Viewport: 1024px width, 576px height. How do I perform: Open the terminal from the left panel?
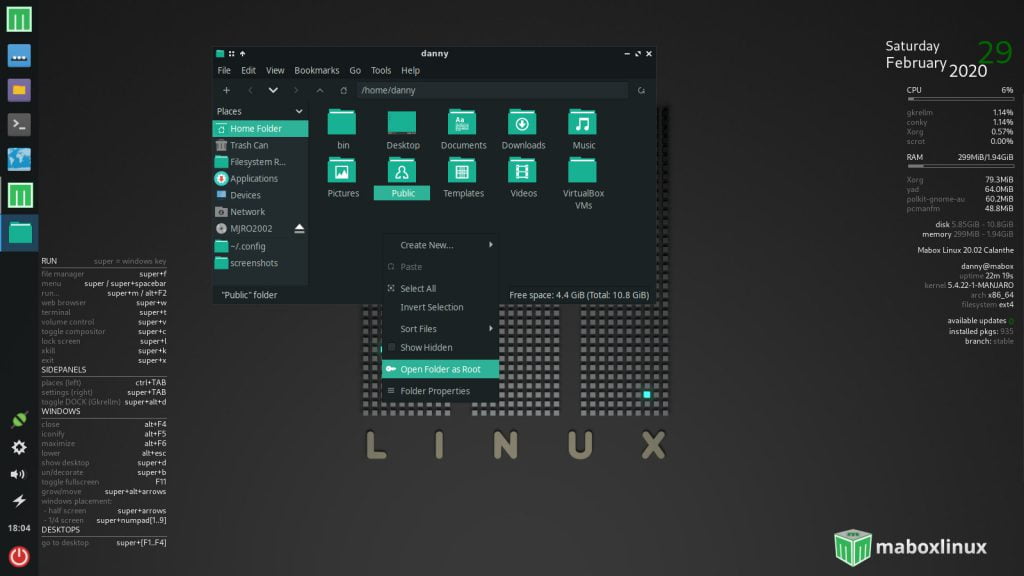click(19, 125)
